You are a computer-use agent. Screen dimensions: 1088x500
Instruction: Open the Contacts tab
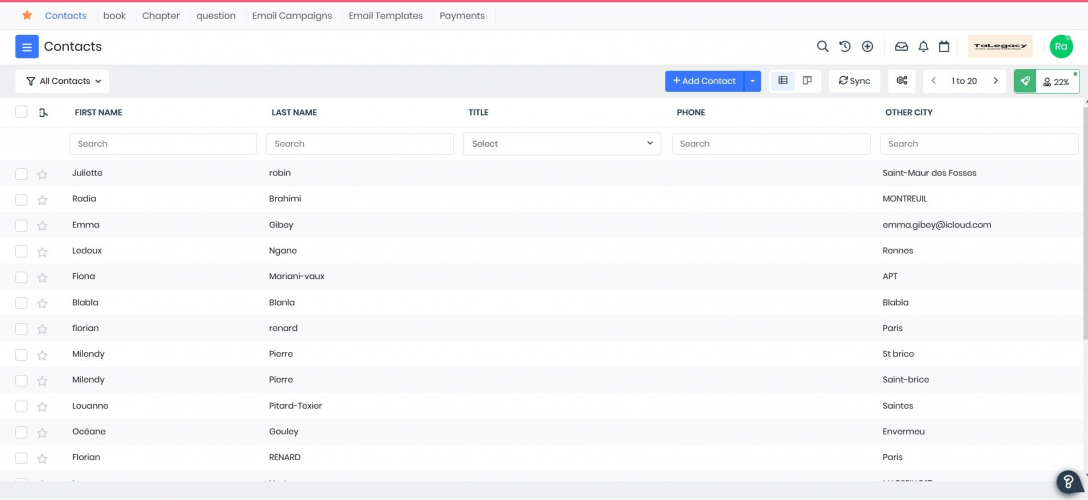66,15
